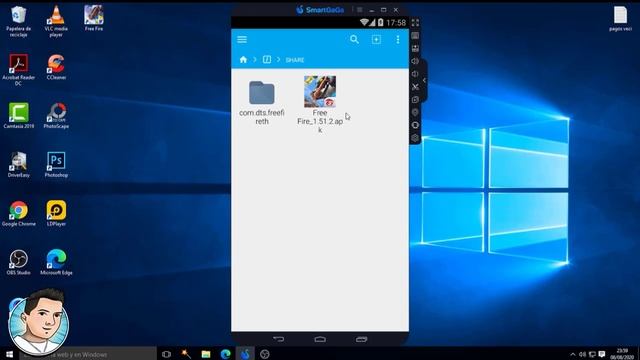Image resolution: width=640 pixels, height=360 pixels.
Task: Open Microsoft Edge desktop shortcut
Action: point(56,262)
